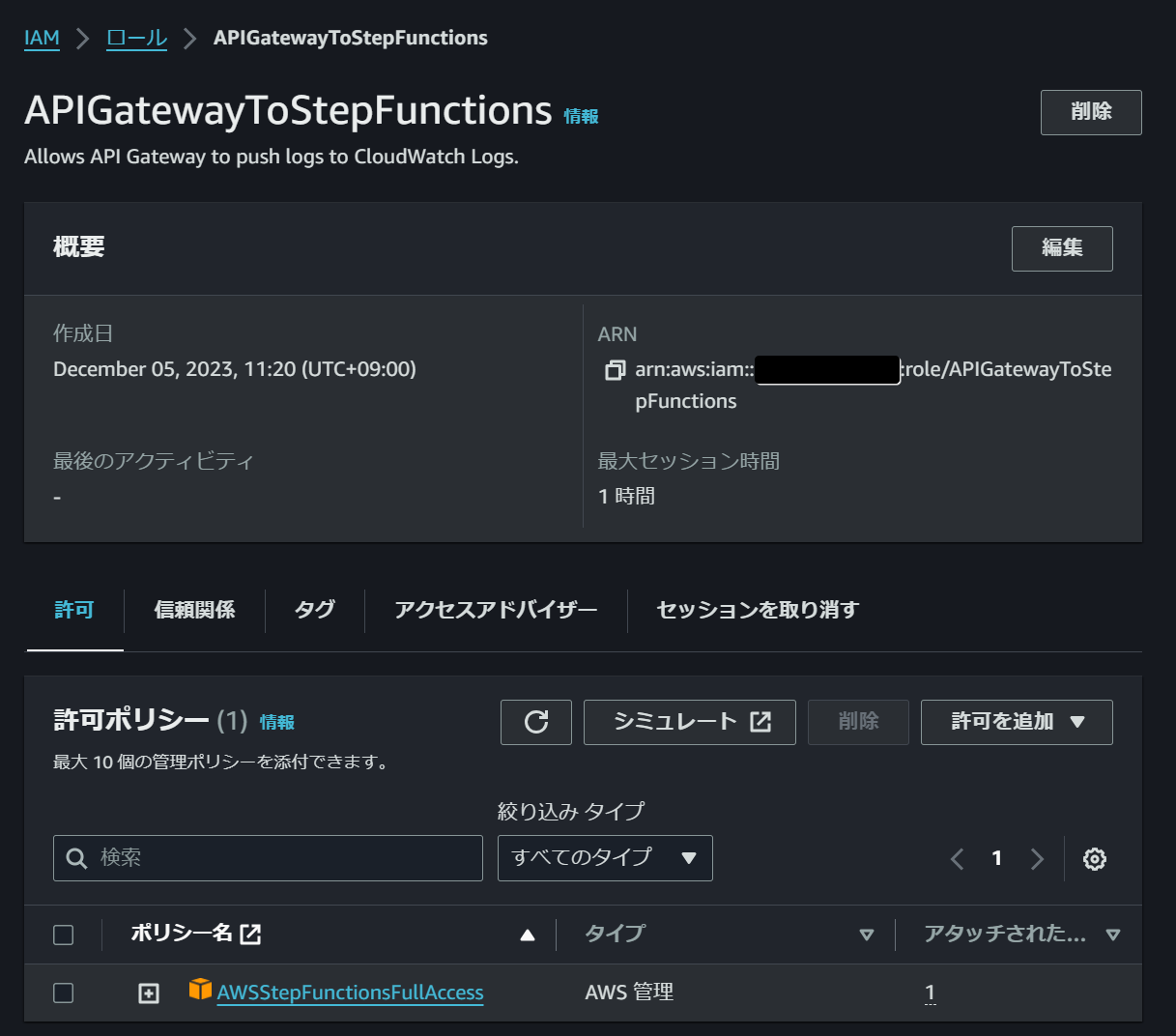Open policy name in new tab icon
This screenshot has height=1036, width=1176.
[251, 934]
